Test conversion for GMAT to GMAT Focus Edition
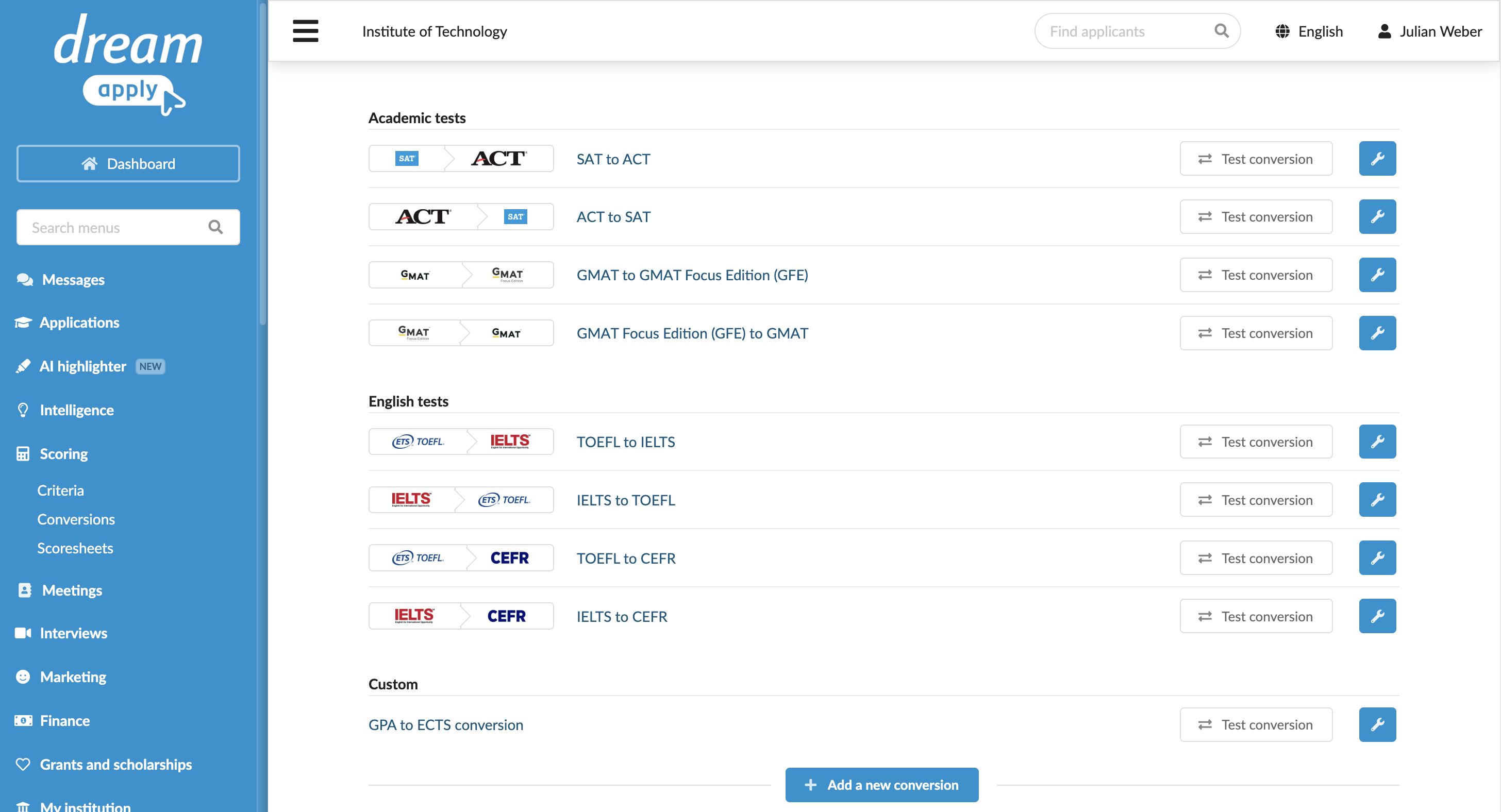Viewport: 1501px width, 812px height. [1256, 275]
